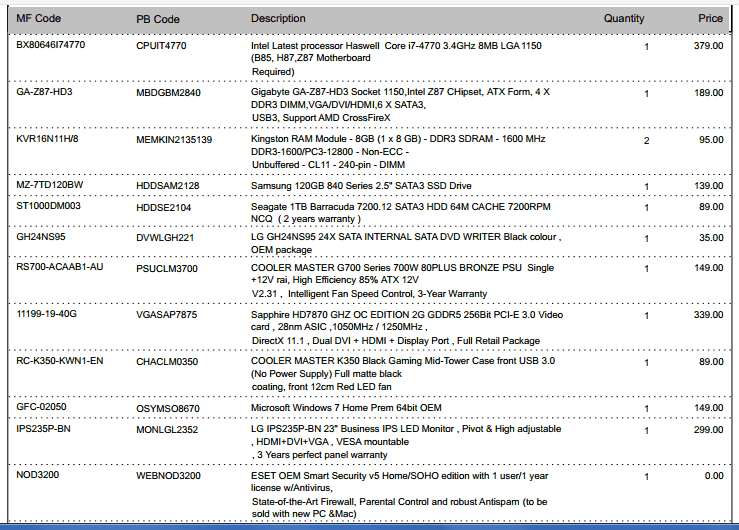Select MF code MZ-7TD120BW

(49, 185)
